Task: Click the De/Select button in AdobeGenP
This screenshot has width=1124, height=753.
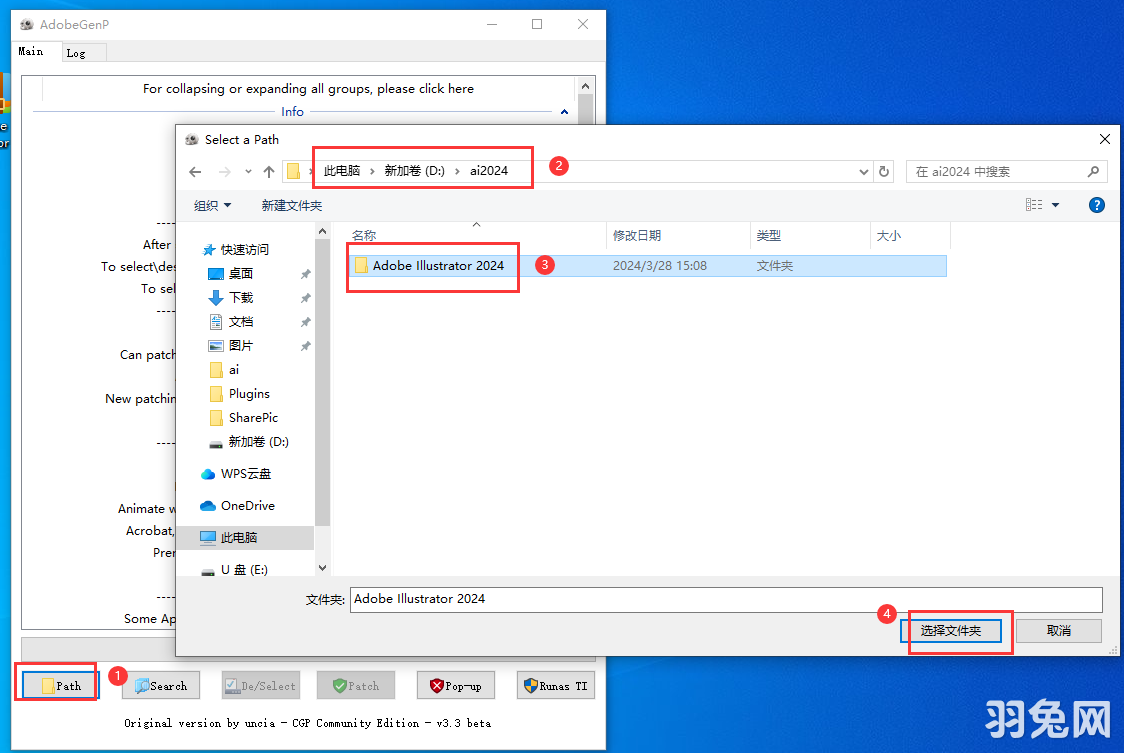Action: coord(260,686)
